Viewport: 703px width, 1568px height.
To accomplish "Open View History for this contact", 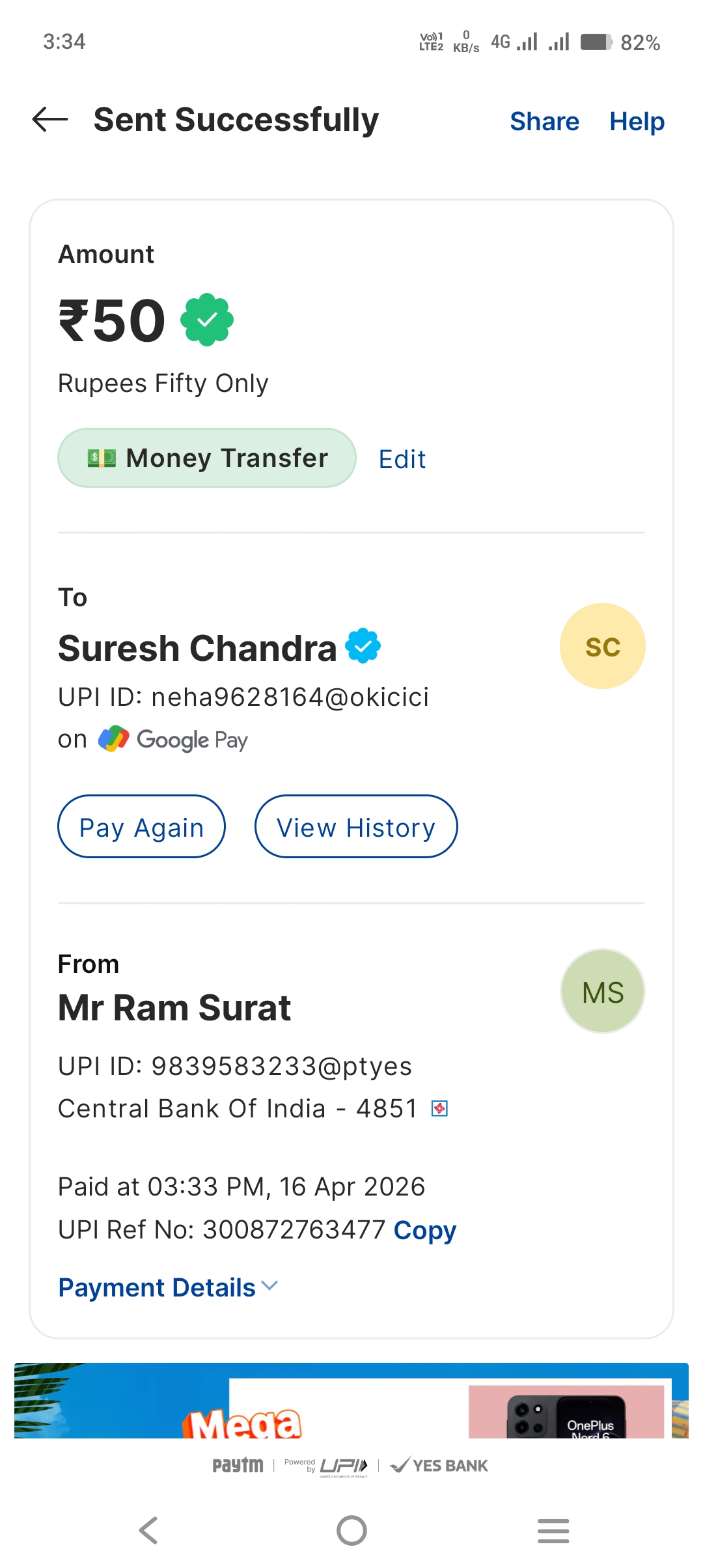I will click(x=355, y=827).
